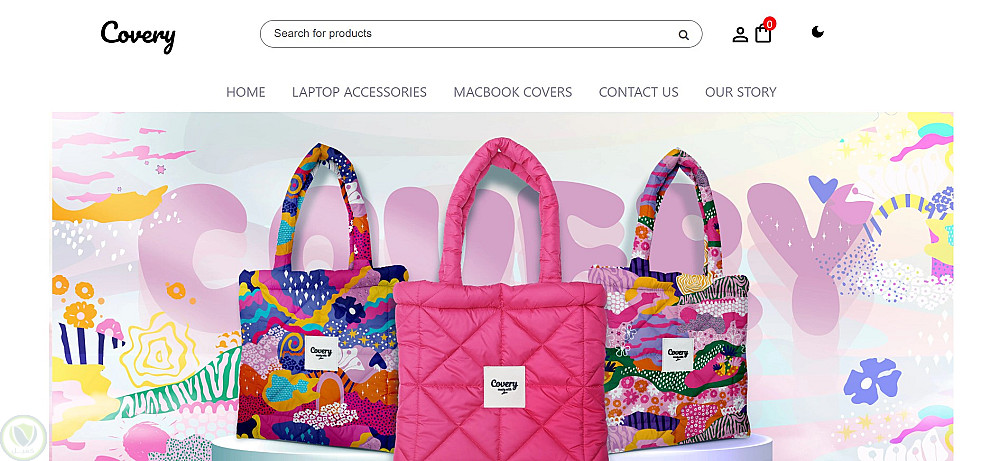Click the Covery logo in header

tap(138, 36)
